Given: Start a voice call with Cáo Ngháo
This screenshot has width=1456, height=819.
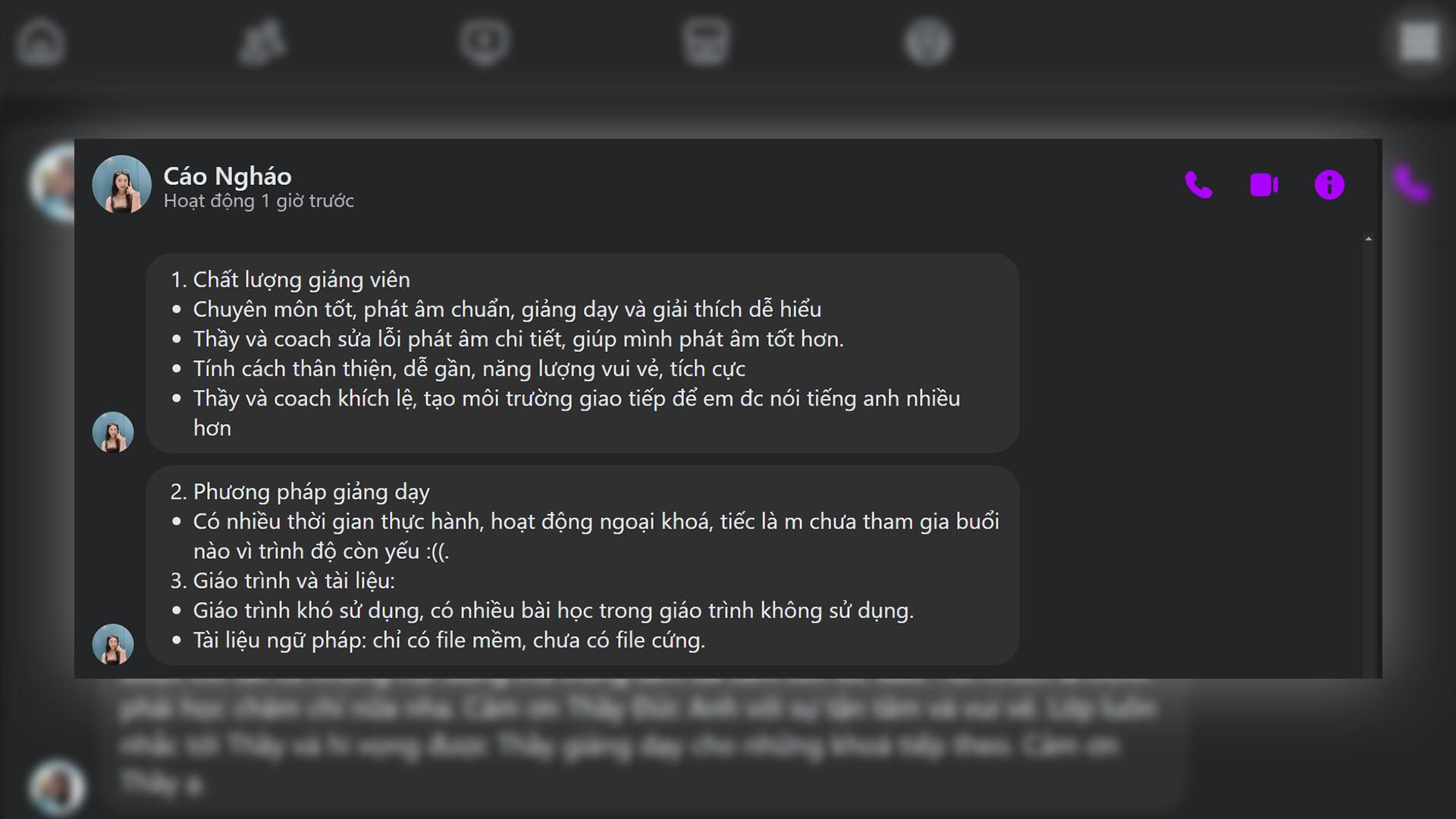Looking at the screenshot, I should tap(1199, 185).
